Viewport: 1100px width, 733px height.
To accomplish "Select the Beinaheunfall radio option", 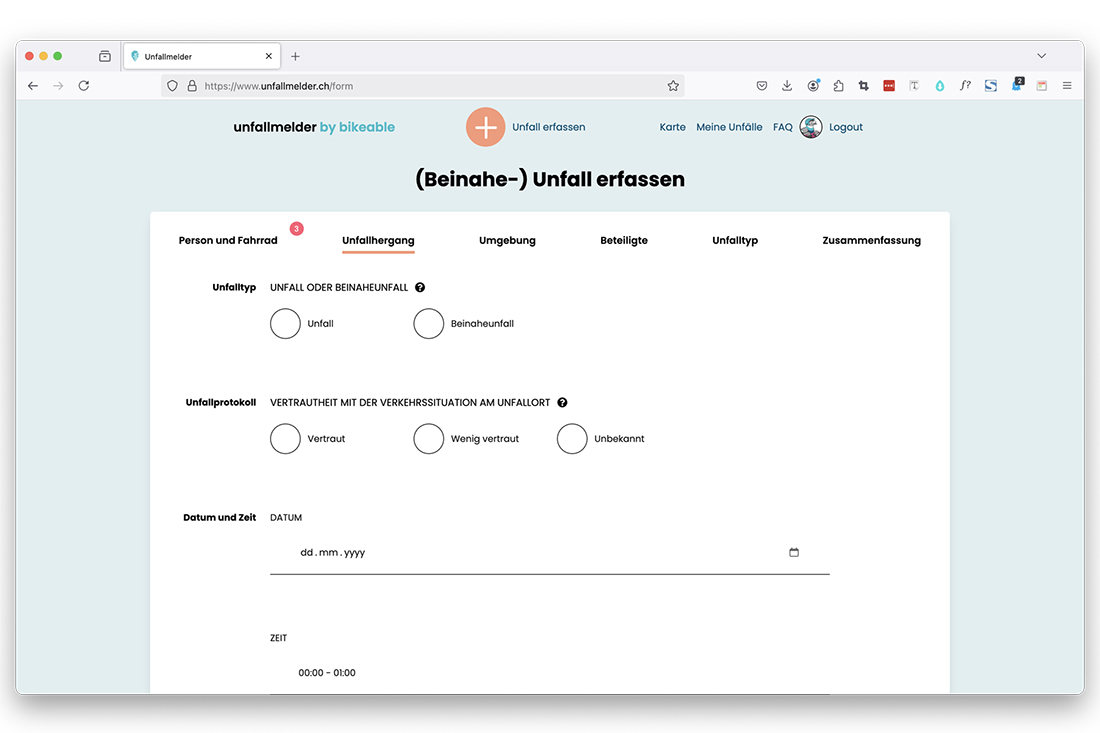I will tap(429, 323).
